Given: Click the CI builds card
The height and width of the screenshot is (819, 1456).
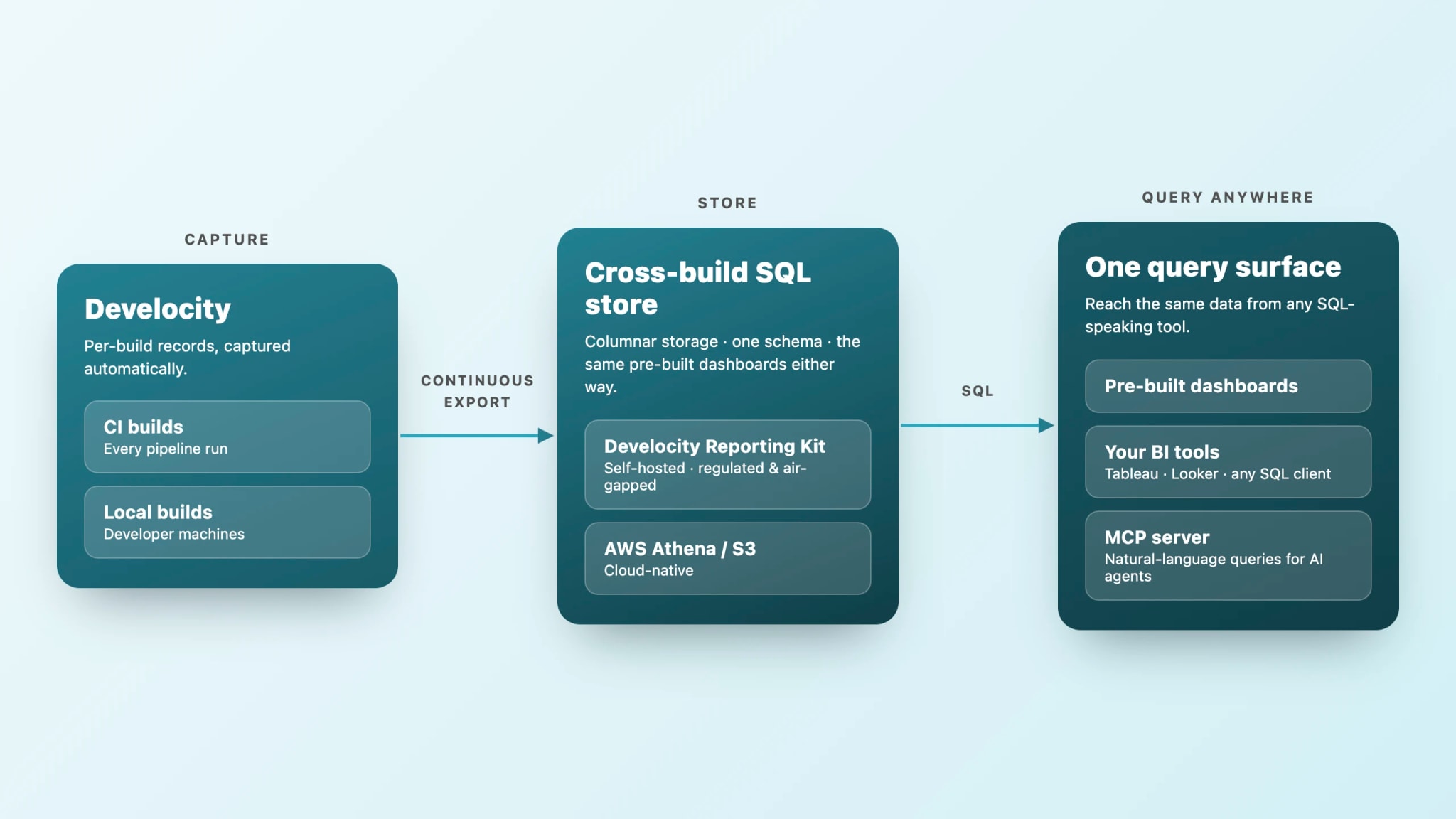Looking at the screenshot, I should tap(227, 437).
